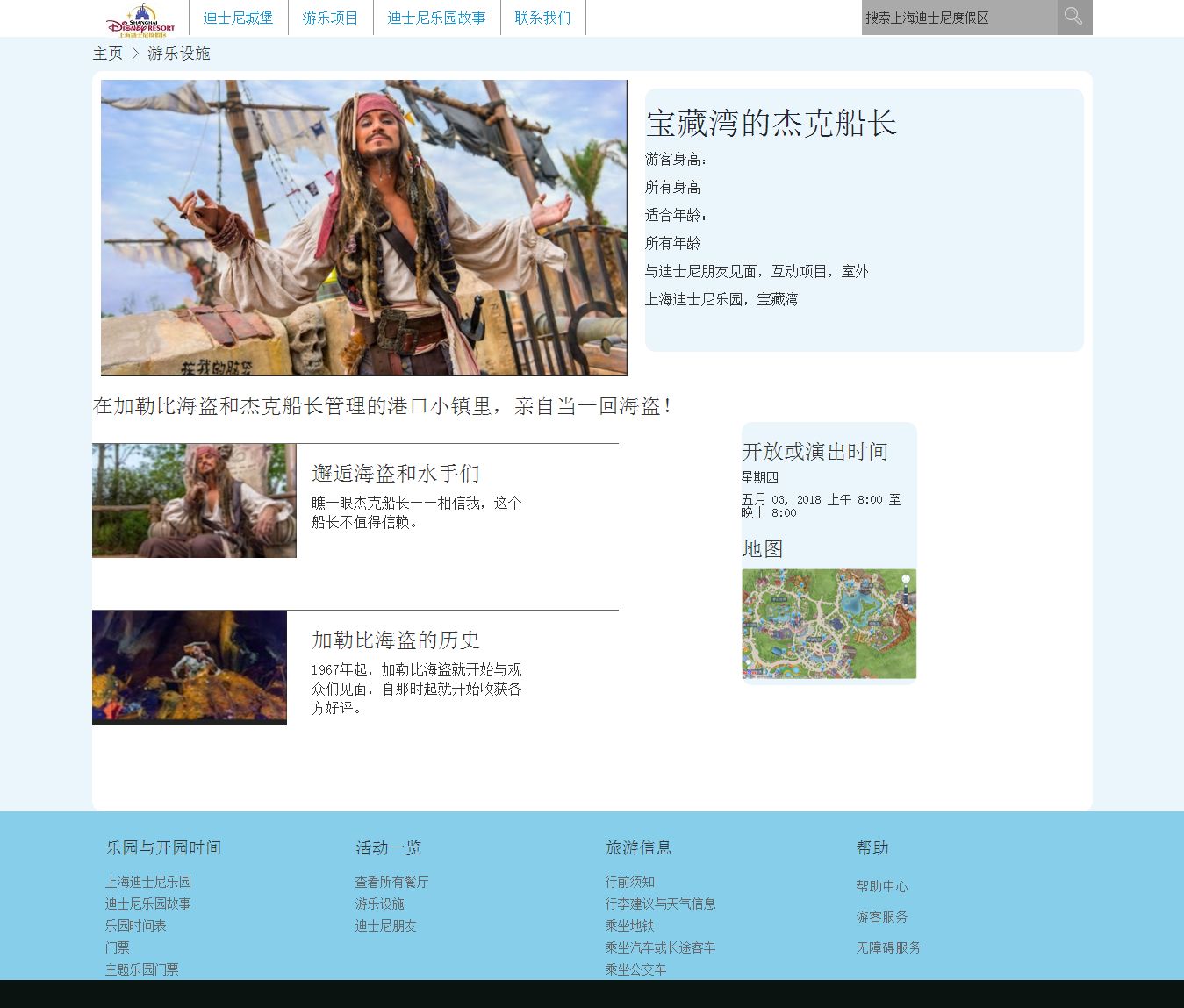Click the 所有身高 value
Viewport: 1184px width, 1008px height.
[673, 187]
